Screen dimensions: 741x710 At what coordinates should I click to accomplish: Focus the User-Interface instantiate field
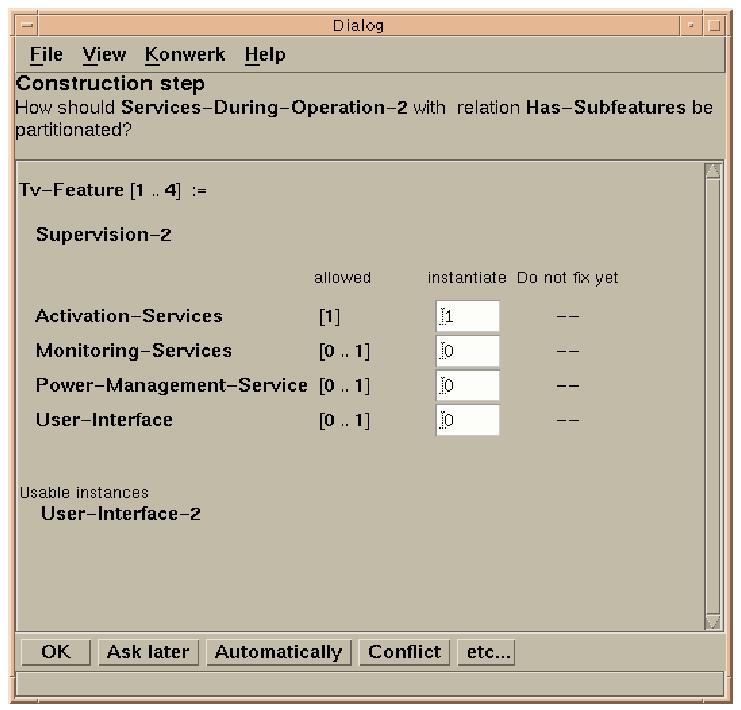tap(467, 420)
